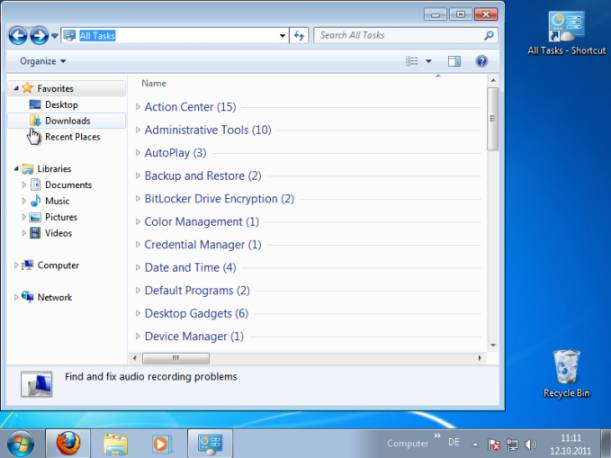Select Credential Manager (1) header
The width and height of the screenshot is (611, 458).
click(x=203, y=245)
